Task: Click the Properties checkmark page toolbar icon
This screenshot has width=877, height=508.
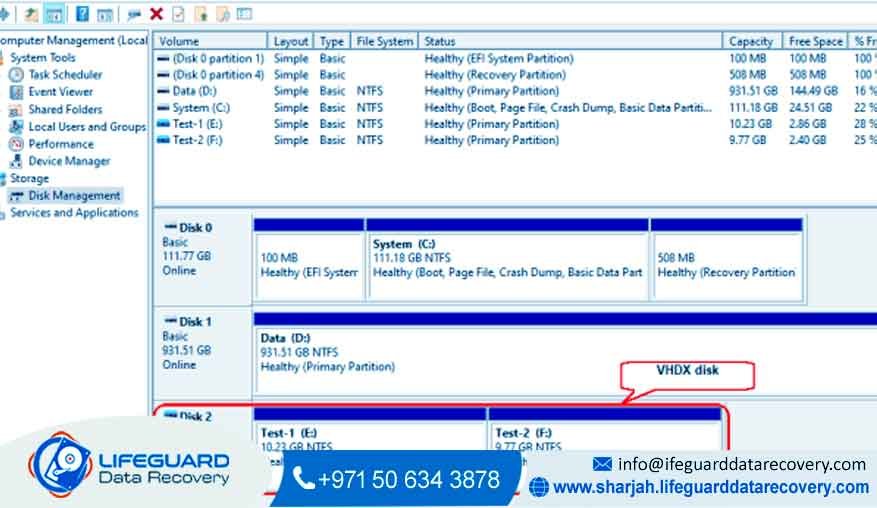Action: [178, 14]
